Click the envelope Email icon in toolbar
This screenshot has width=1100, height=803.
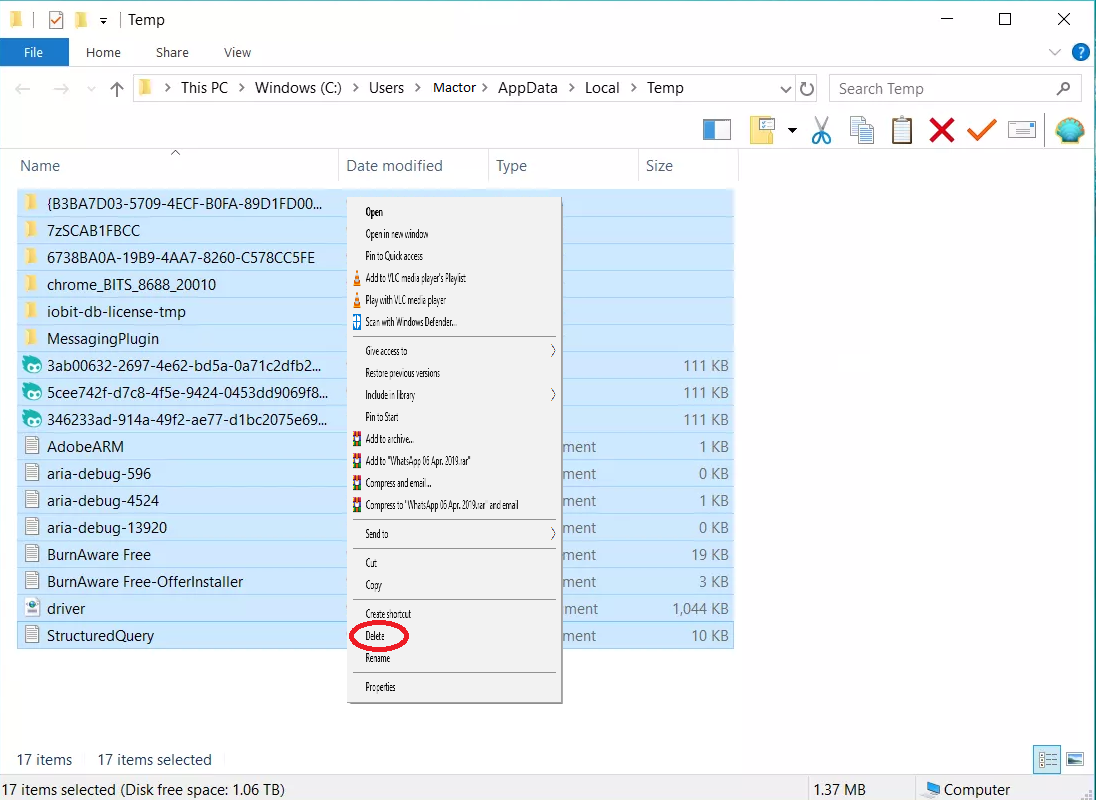[x=1021, y=130]
